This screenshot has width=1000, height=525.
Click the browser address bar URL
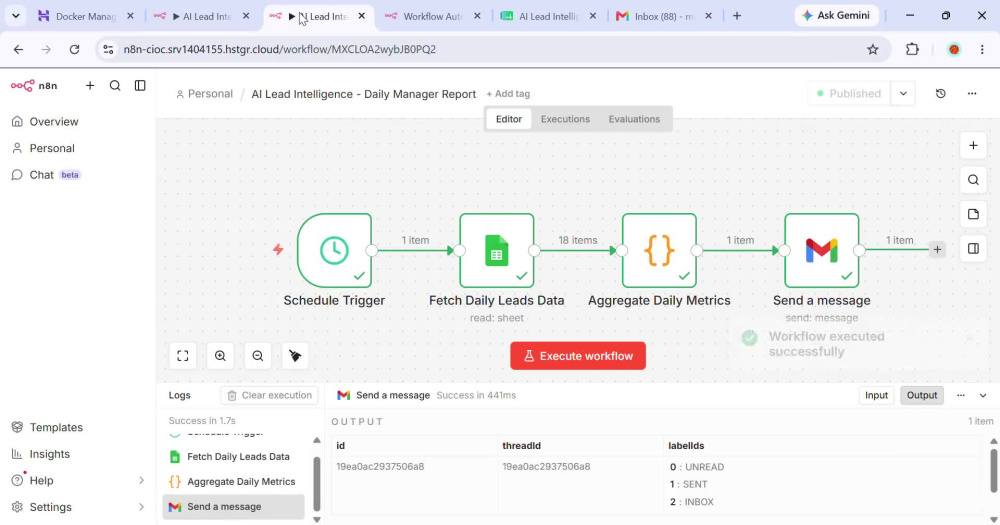[279, 49]
